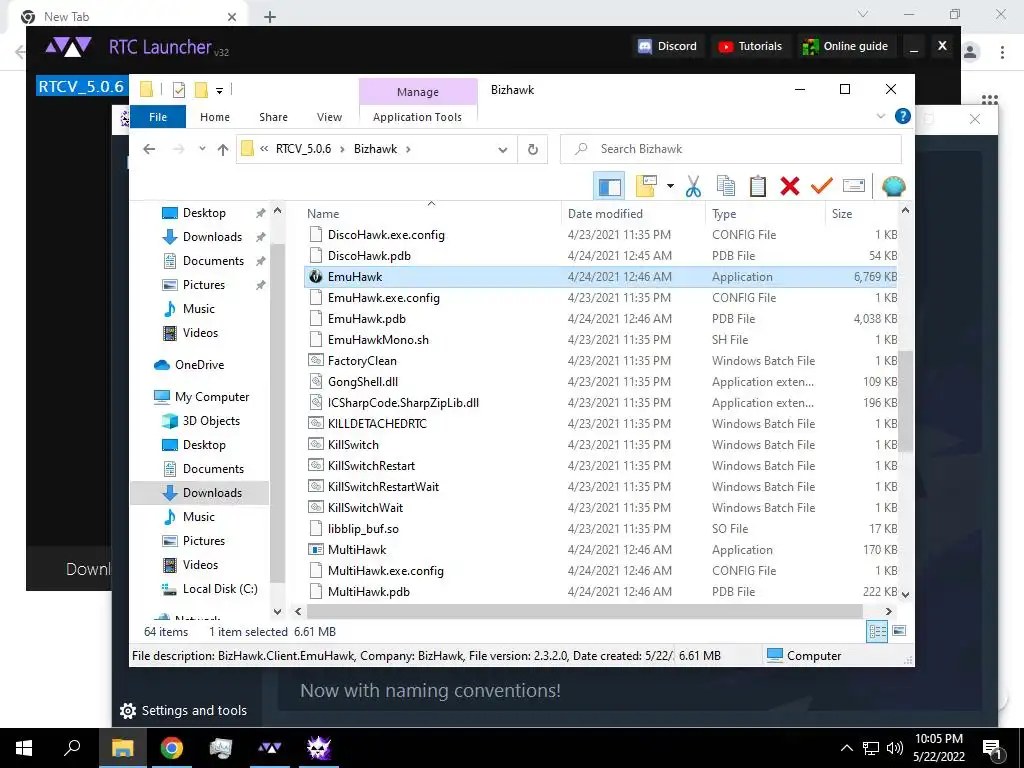Select My Computer in navigation pane
The image size is (1024, 768).
click(202, 397)
